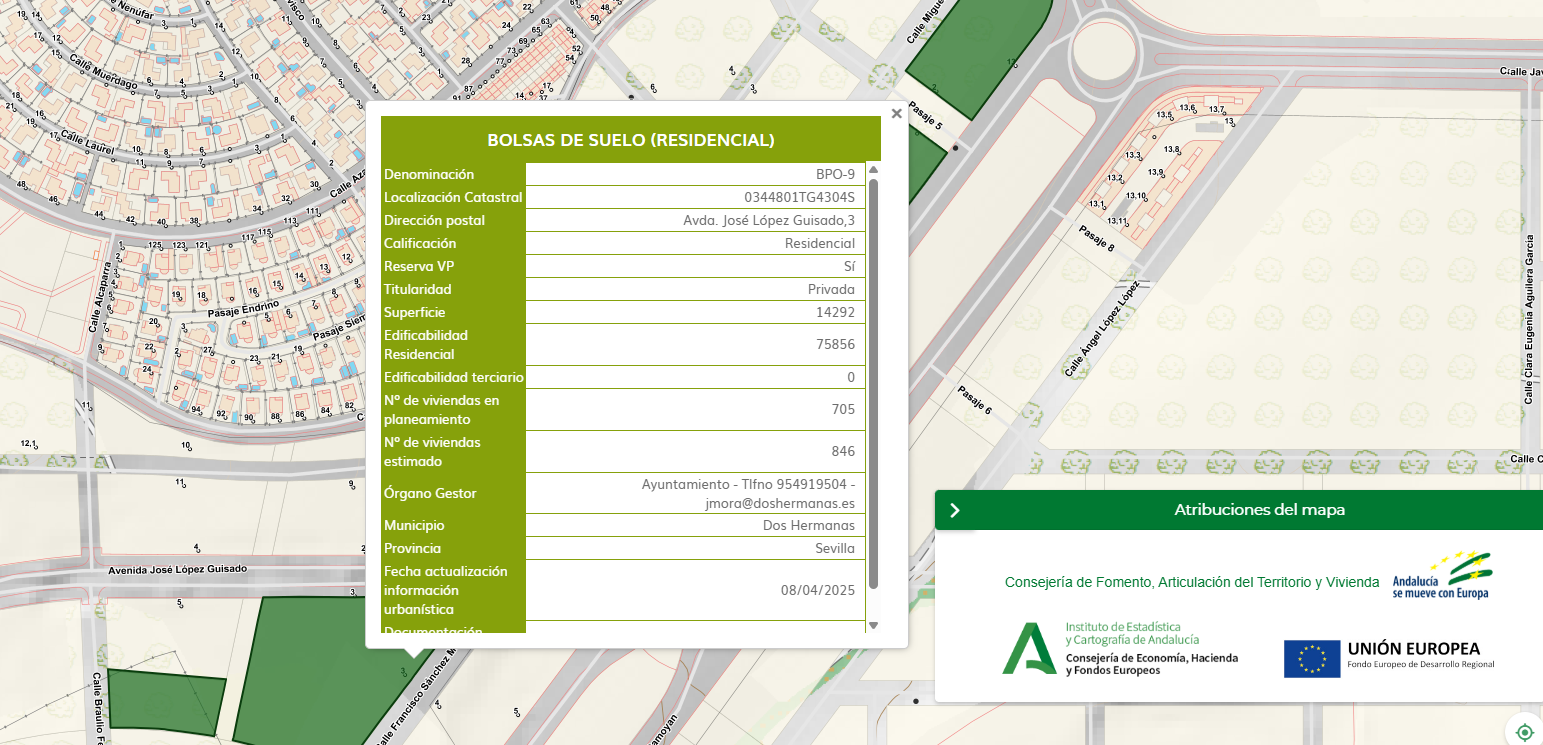Click the popup's vertical scrollbar thumb
1543x745 pixels.
coord(873,380)
